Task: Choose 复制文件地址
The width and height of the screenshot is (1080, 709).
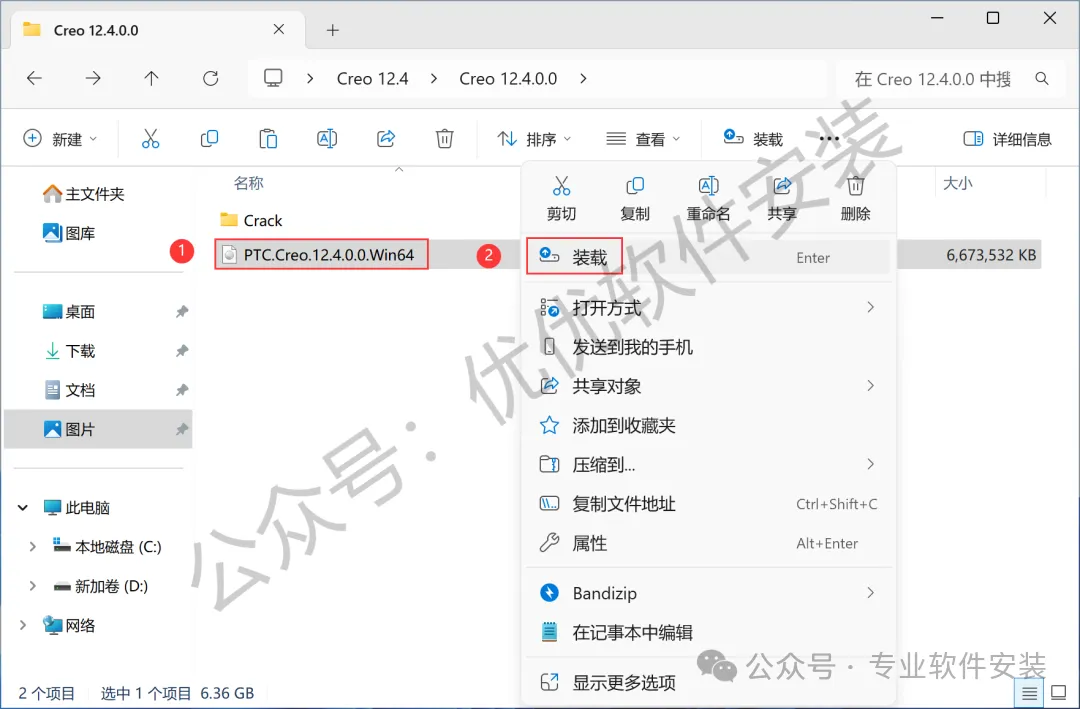Action: (708, 504)
